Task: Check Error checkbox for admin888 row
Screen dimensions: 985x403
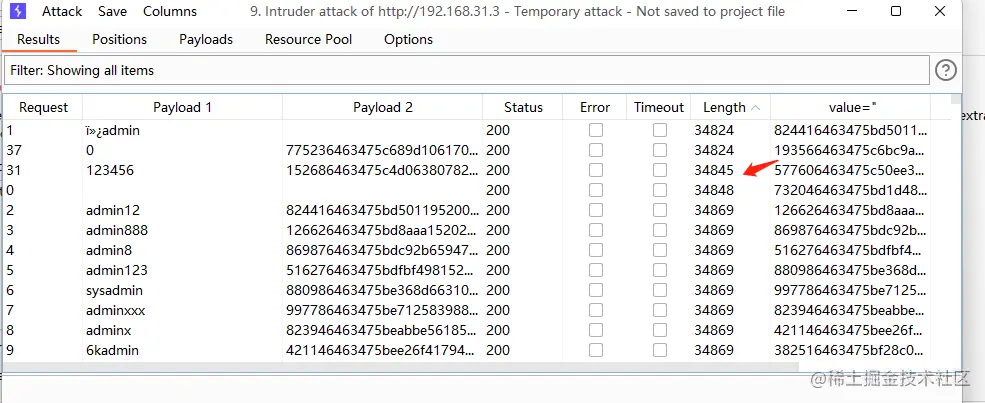Action: click(595, 230)
